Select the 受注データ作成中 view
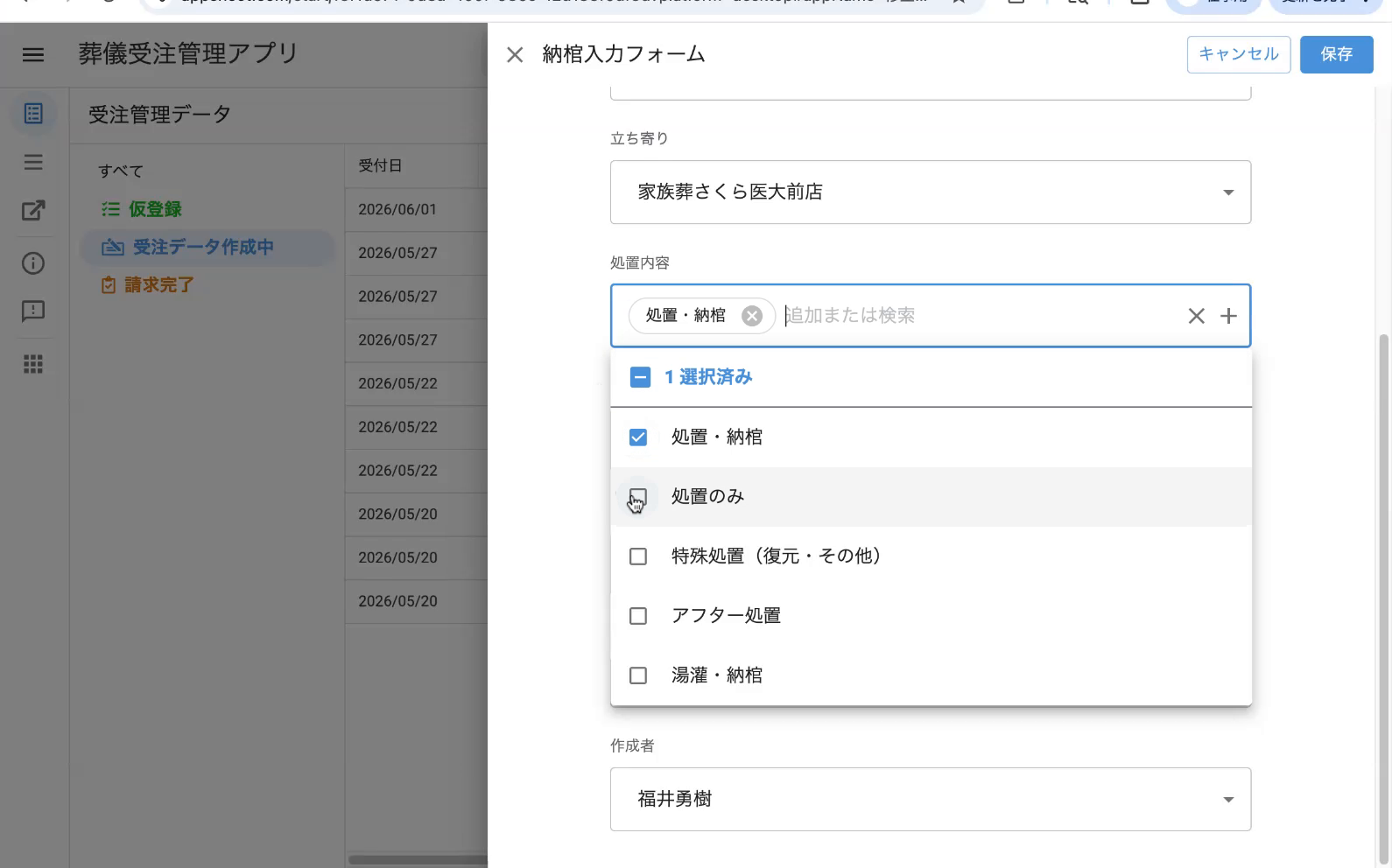 point(207,248)
